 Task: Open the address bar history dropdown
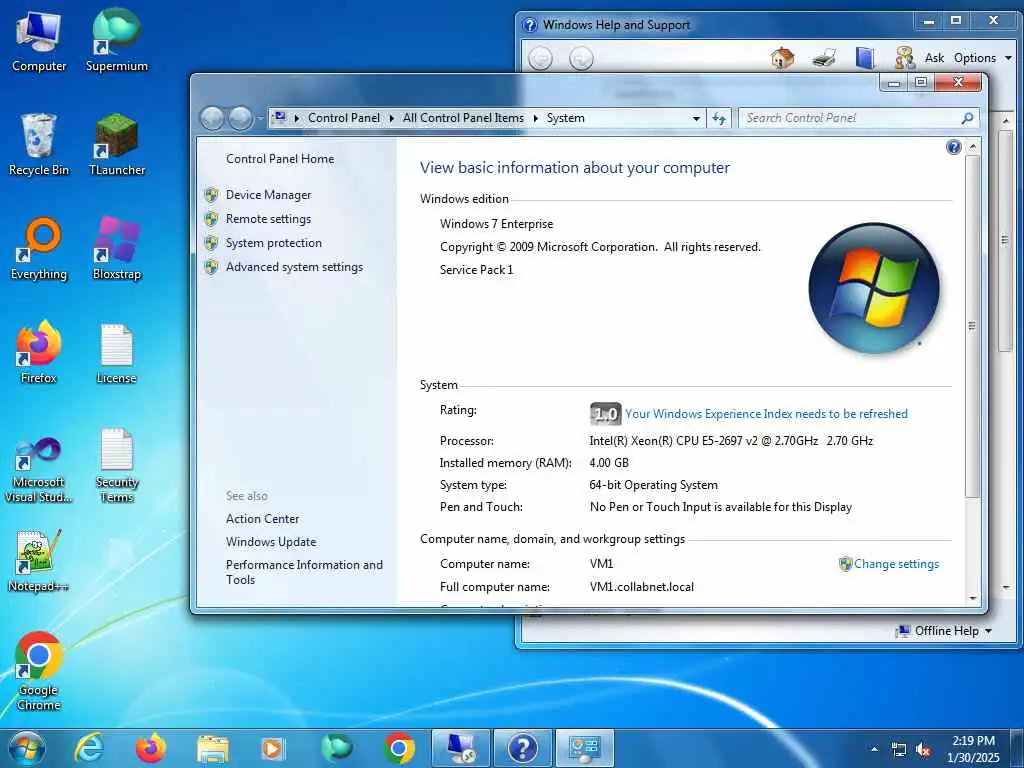[x=696, y=118]
